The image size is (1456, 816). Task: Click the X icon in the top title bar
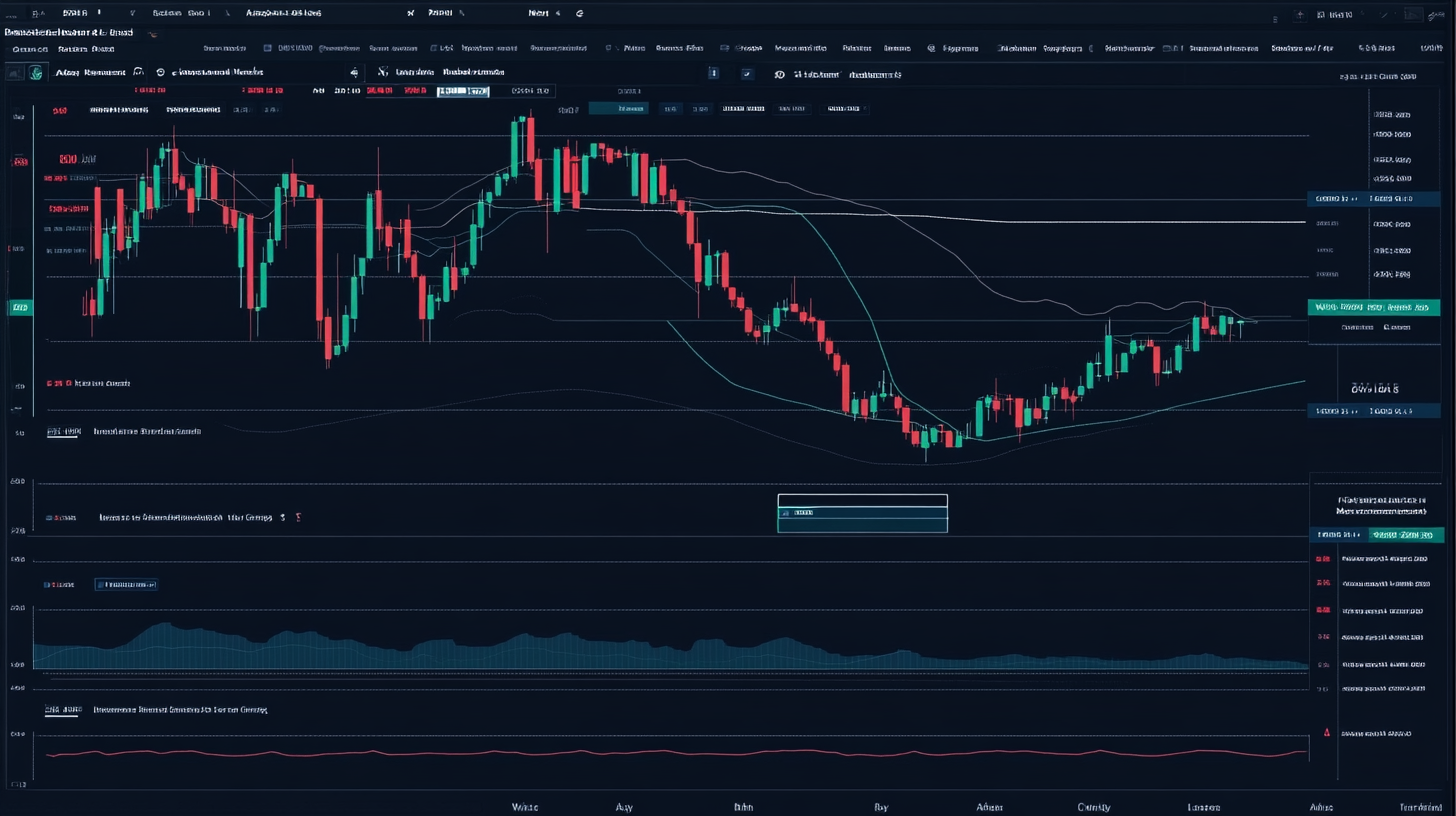pos(410,14)
